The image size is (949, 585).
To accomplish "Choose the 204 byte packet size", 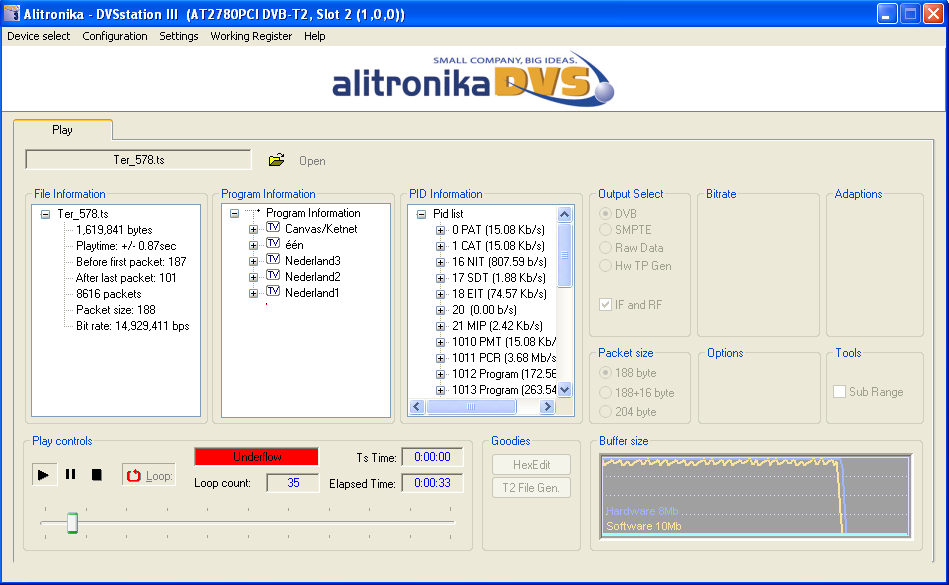I will (x=606, y=412).
